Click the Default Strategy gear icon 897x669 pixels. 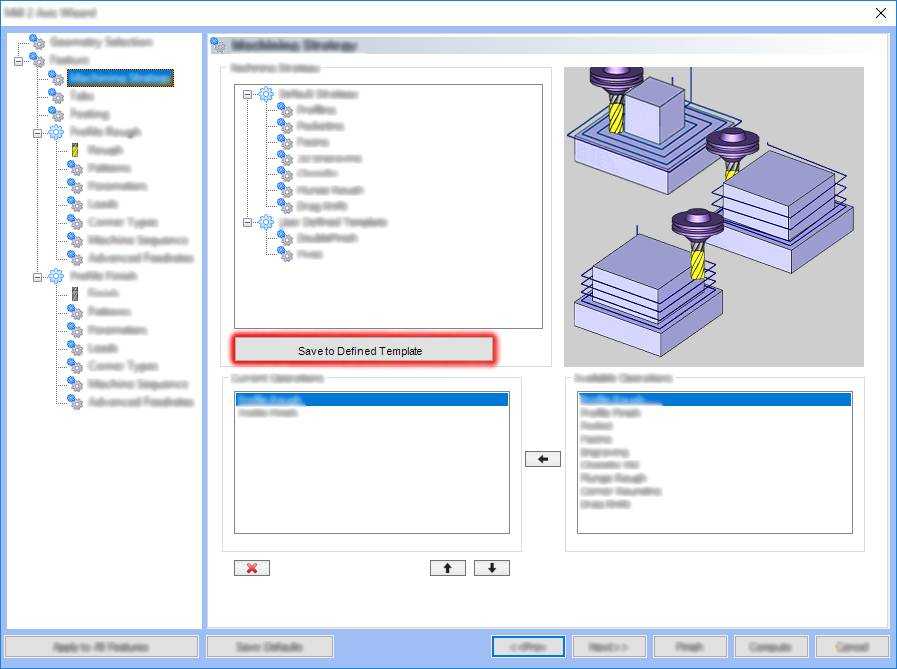coord(266,94)
